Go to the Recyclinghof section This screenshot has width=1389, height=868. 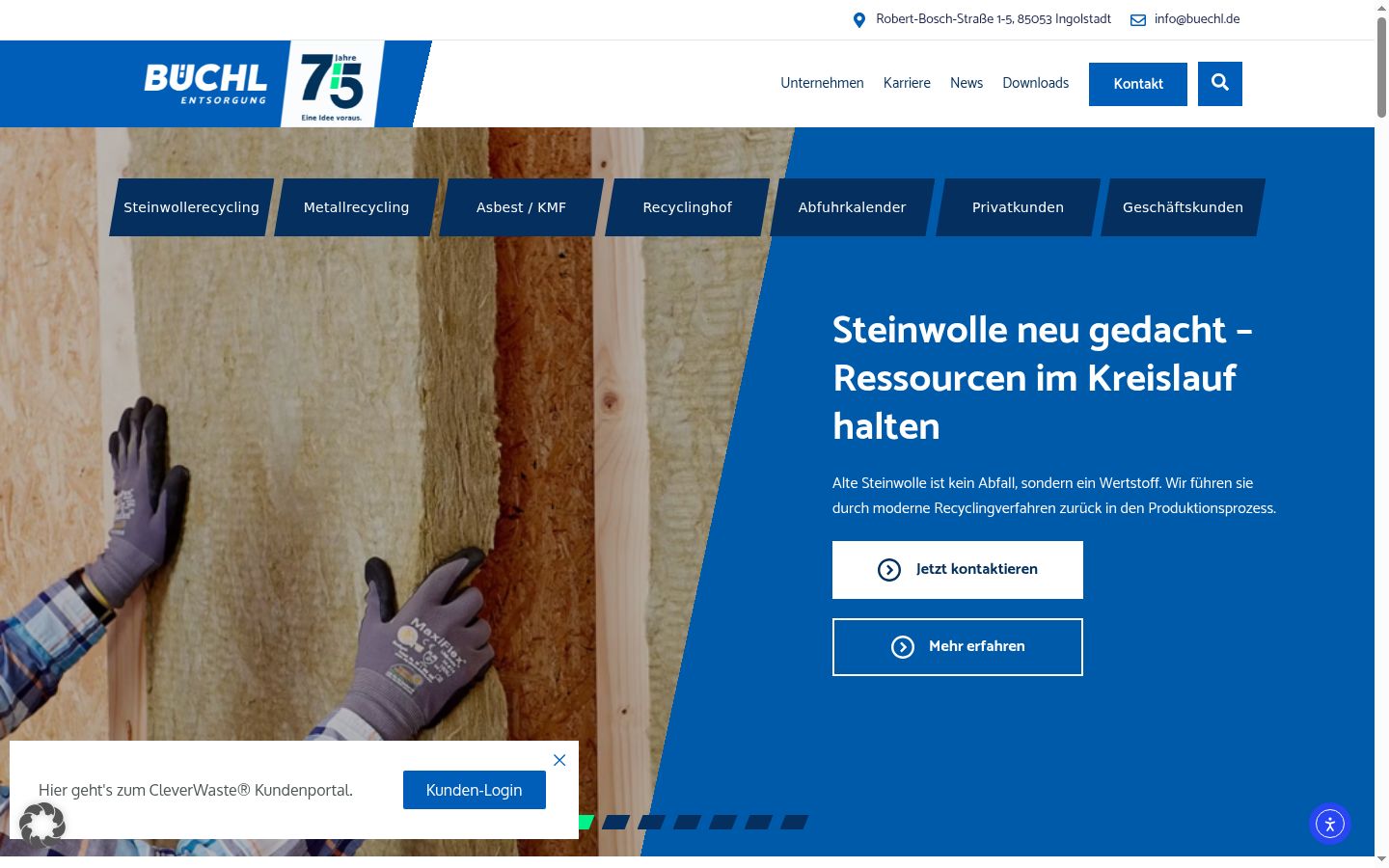[x=687, y=207]
